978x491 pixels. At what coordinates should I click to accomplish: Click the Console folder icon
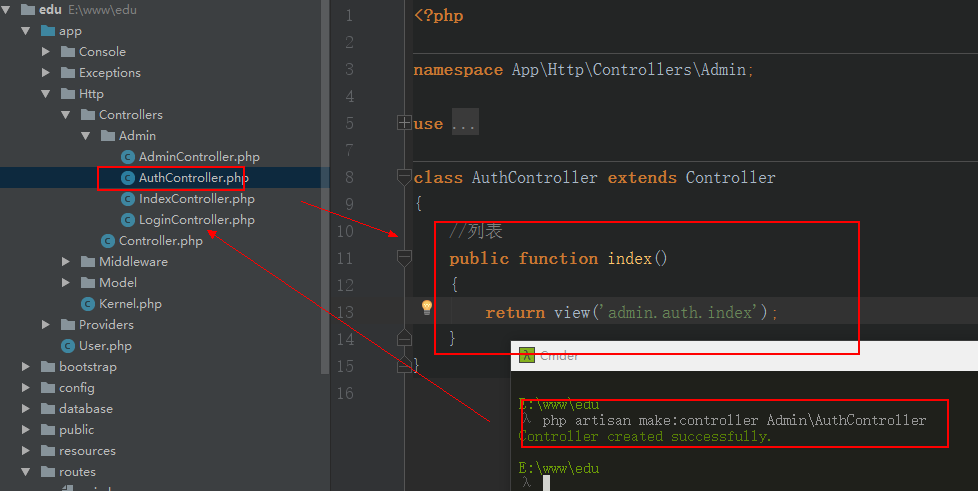pos(67,52)
